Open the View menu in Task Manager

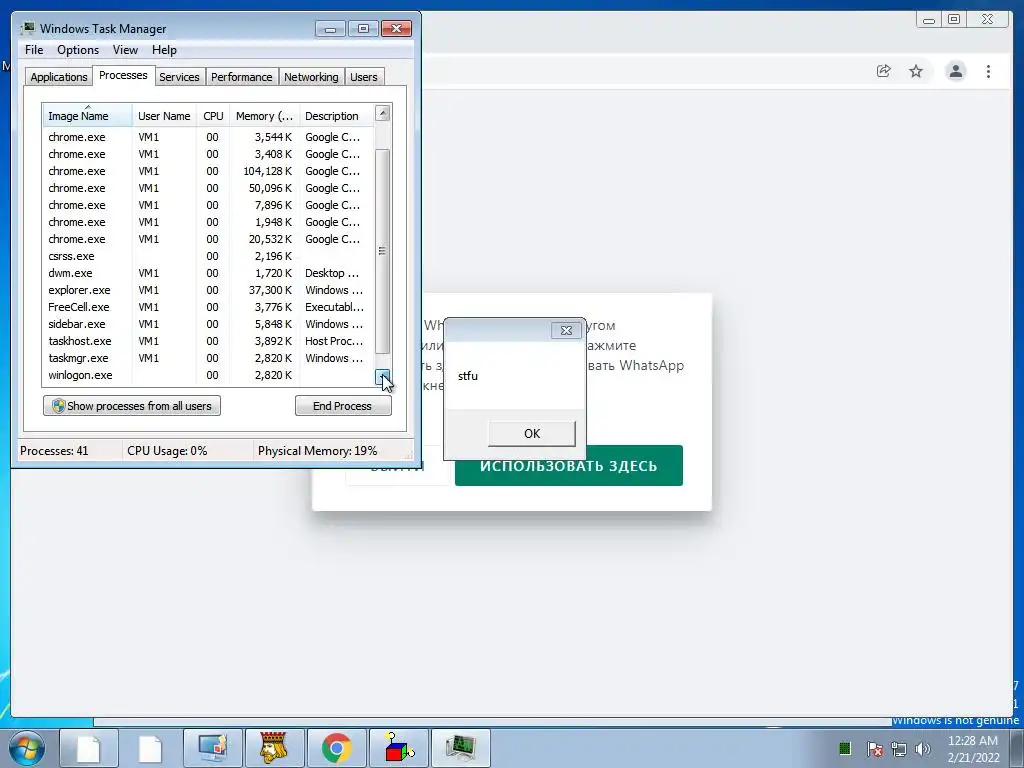click(125, 50)
